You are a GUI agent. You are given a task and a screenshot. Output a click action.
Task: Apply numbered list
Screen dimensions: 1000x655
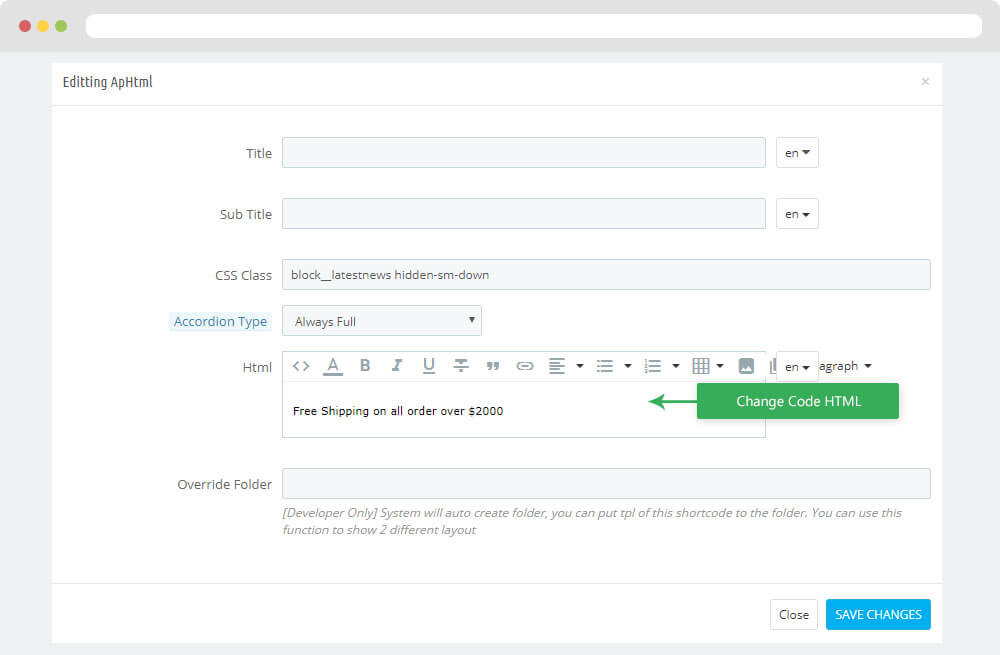tap(652, 366)
